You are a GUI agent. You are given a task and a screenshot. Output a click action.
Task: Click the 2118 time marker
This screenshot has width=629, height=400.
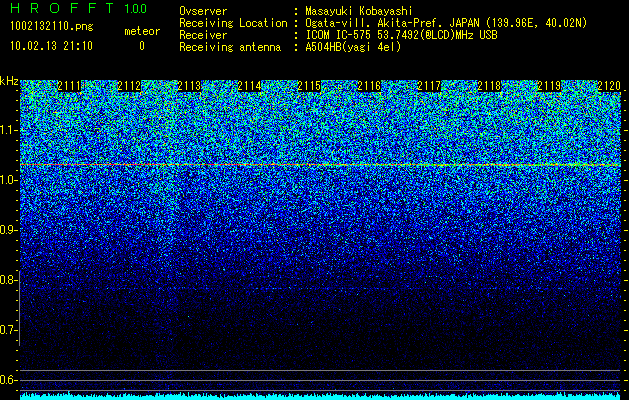coord(489,86)
